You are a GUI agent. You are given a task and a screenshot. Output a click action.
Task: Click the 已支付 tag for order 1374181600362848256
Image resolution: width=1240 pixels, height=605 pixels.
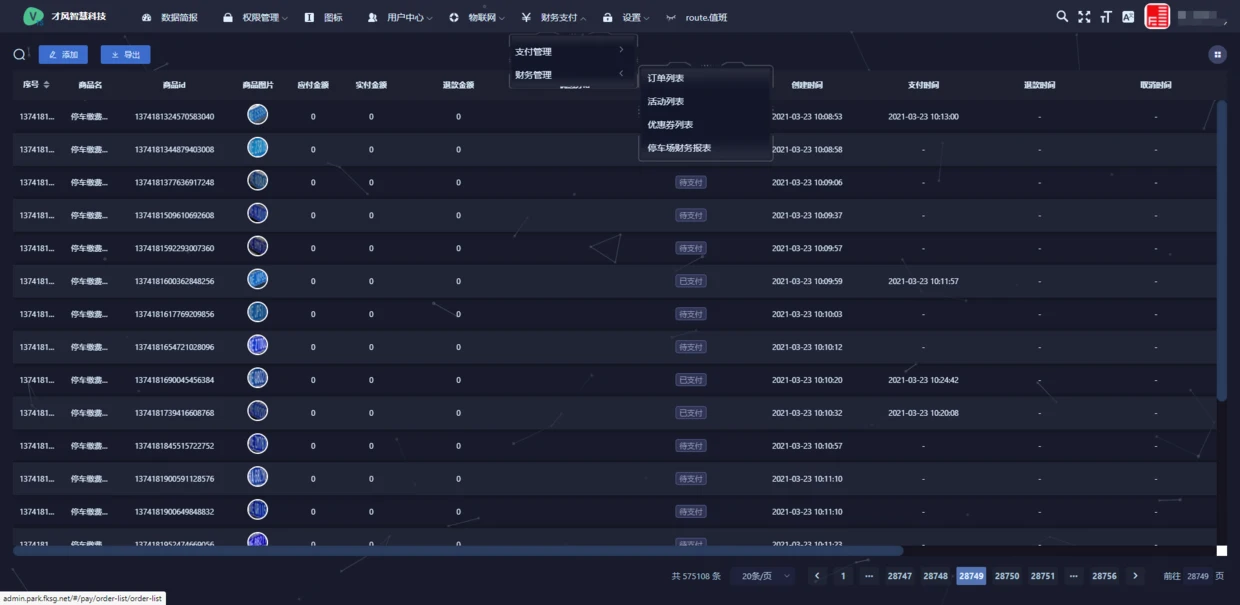[691, 281]
